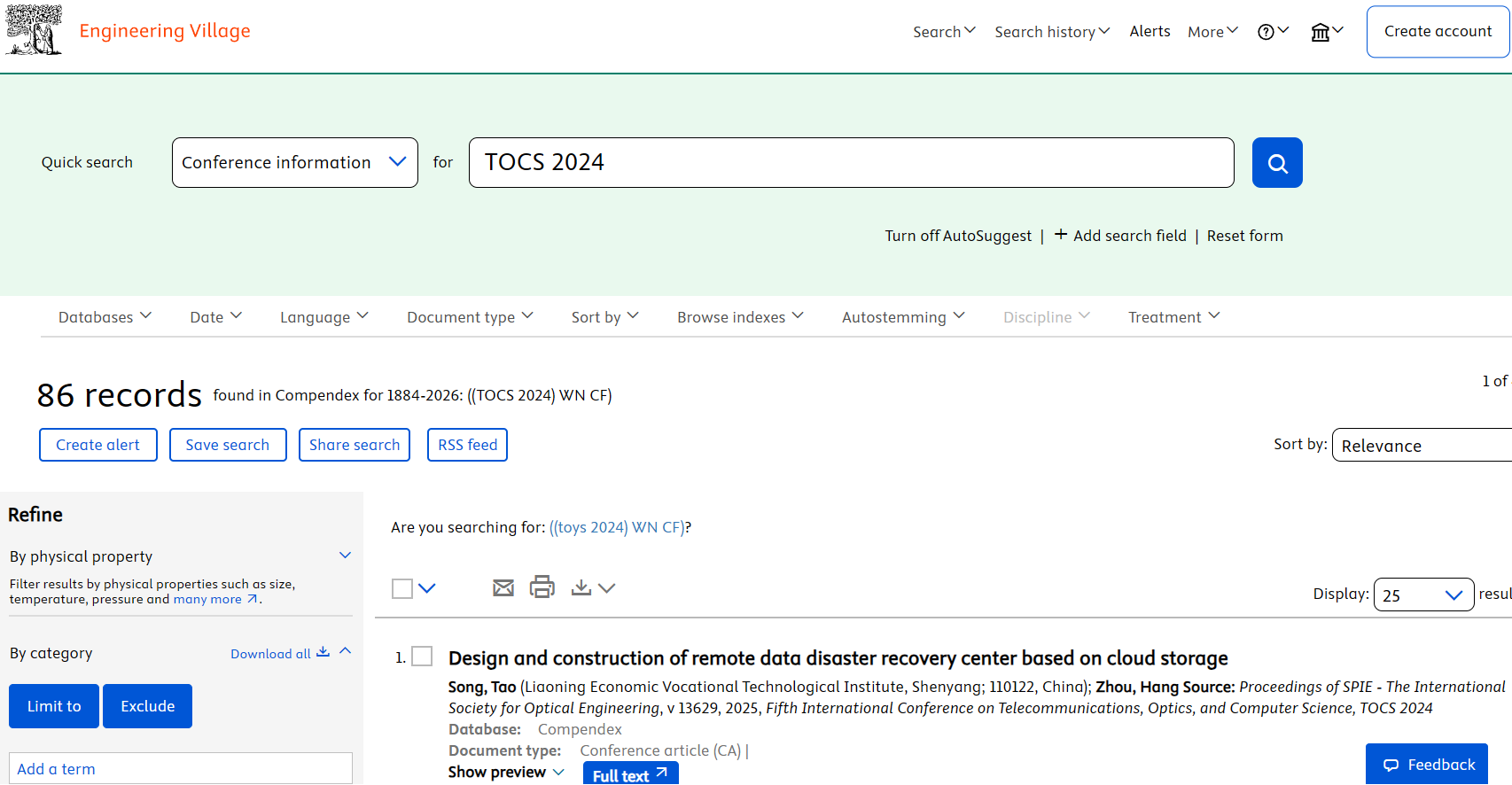The height and width of the screenshot is (785, 1512).
Task: Open the More menu in the header
Action: [x=1213, y=32]
